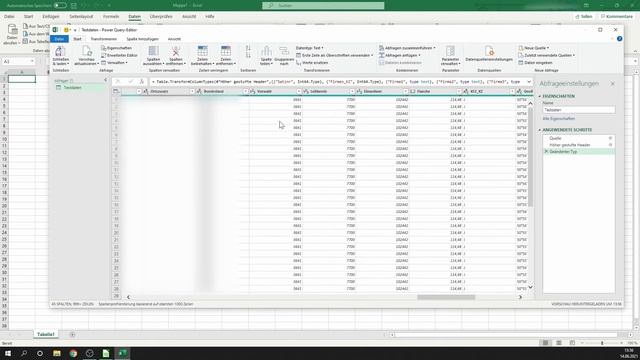The image size is (640, 360).
Task: Click the query Name input field
Action: 579,110
